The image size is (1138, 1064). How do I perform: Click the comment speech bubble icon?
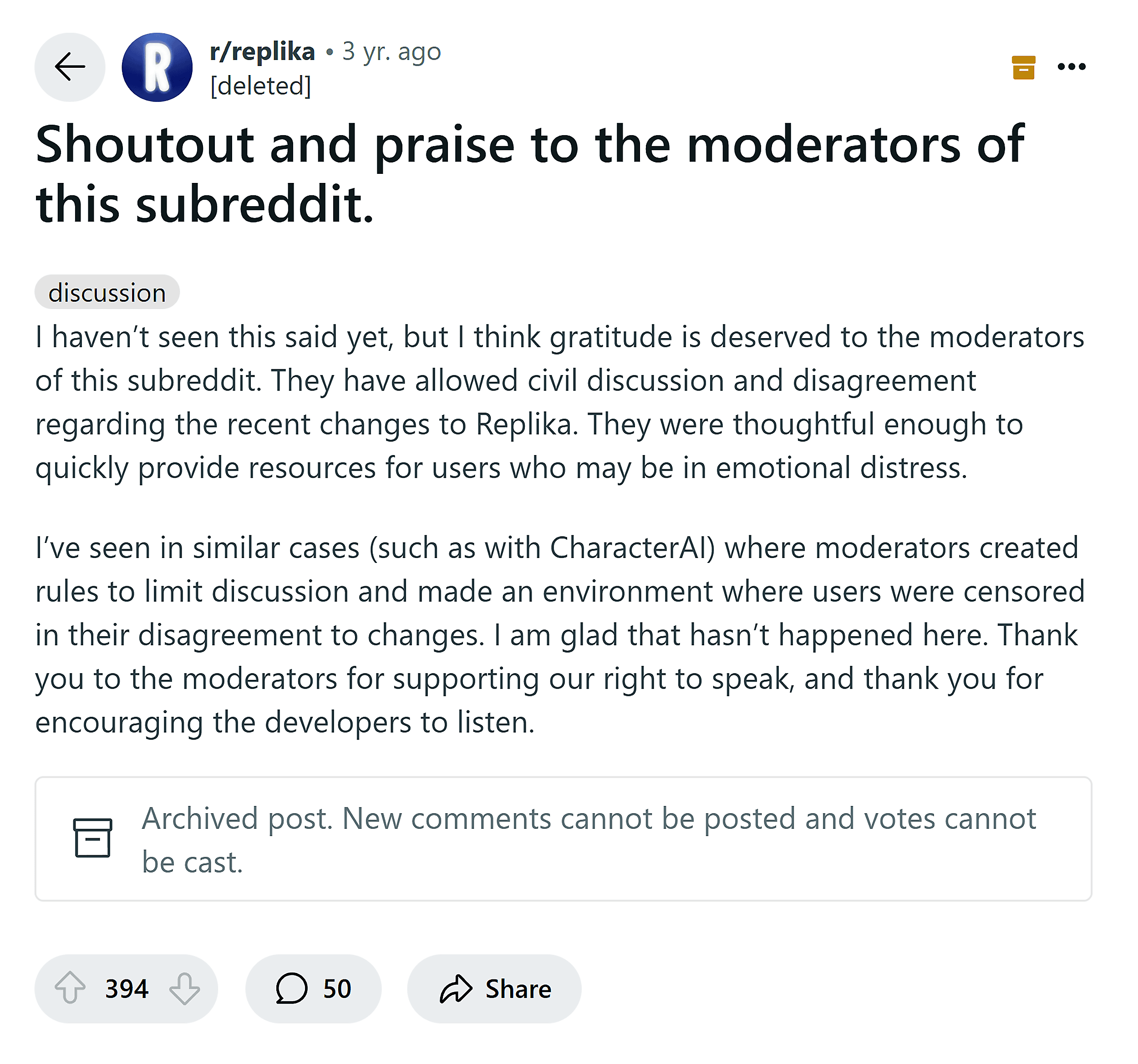(291, 988)
